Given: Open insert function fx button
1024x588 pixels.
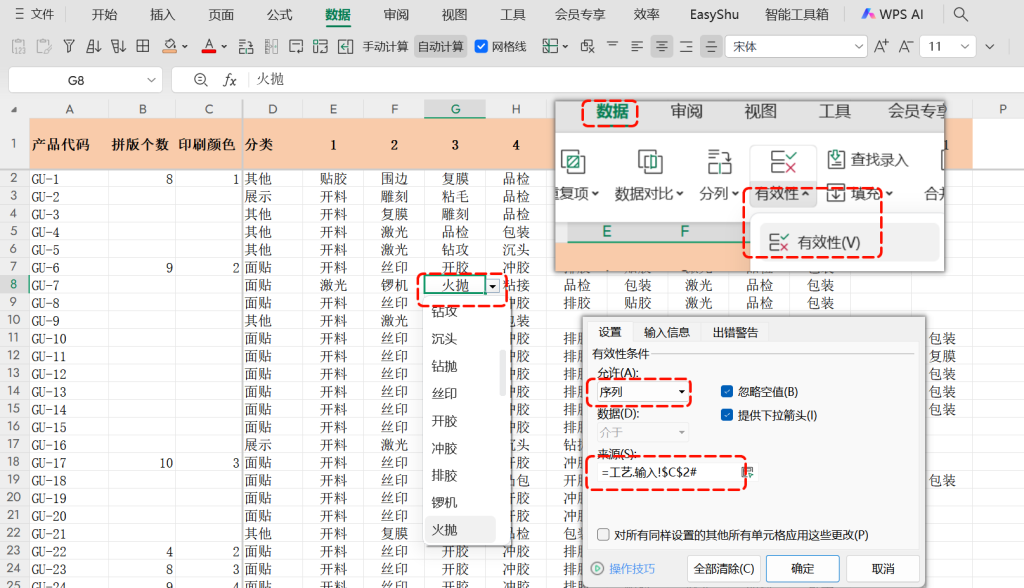Looking at the screenshot, I should point(229,80).
